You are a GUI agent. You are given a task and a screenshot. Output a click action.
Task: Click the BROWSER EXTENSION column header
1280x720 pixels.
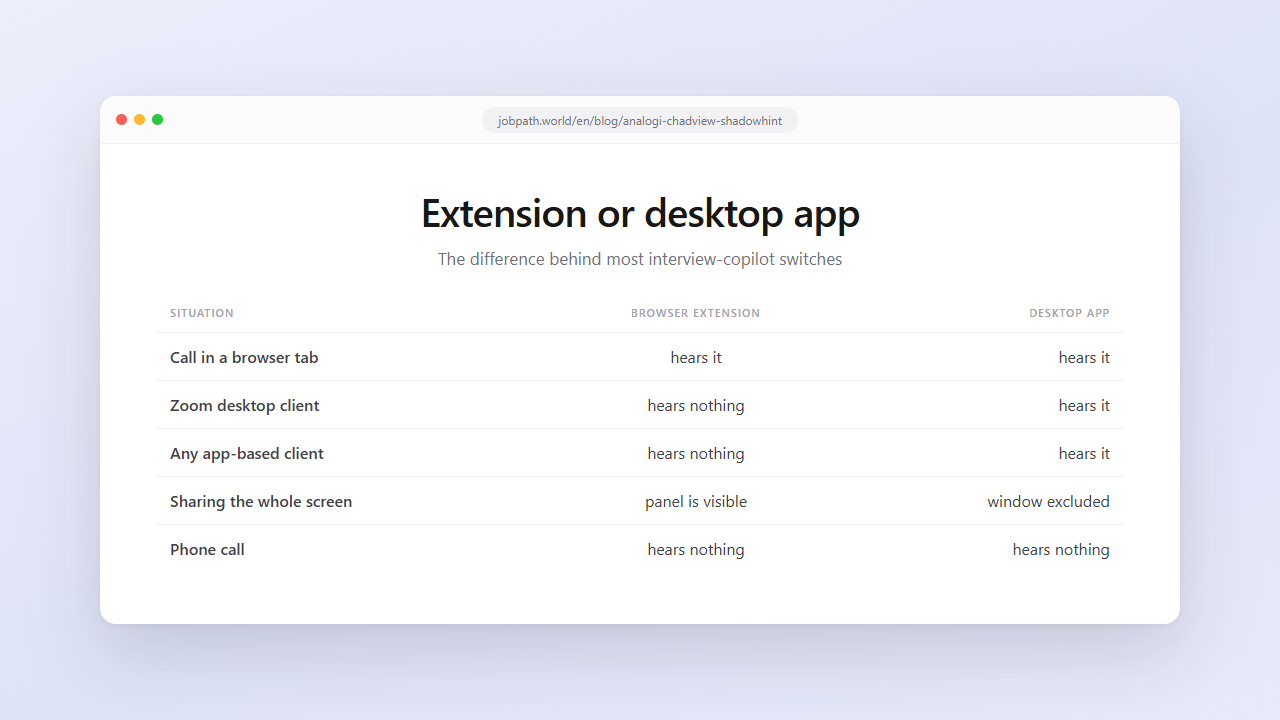point(696,313)
